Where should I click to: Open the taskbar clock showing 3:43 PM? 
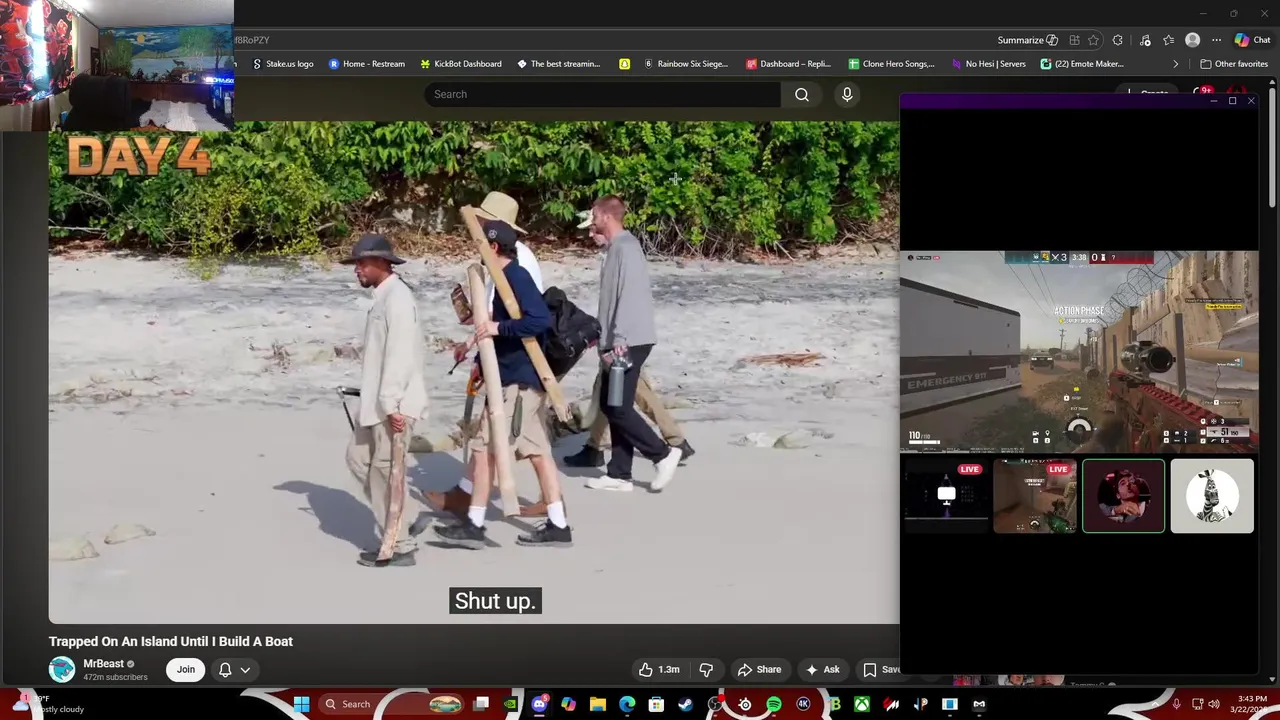click(x=1252, y=704)
